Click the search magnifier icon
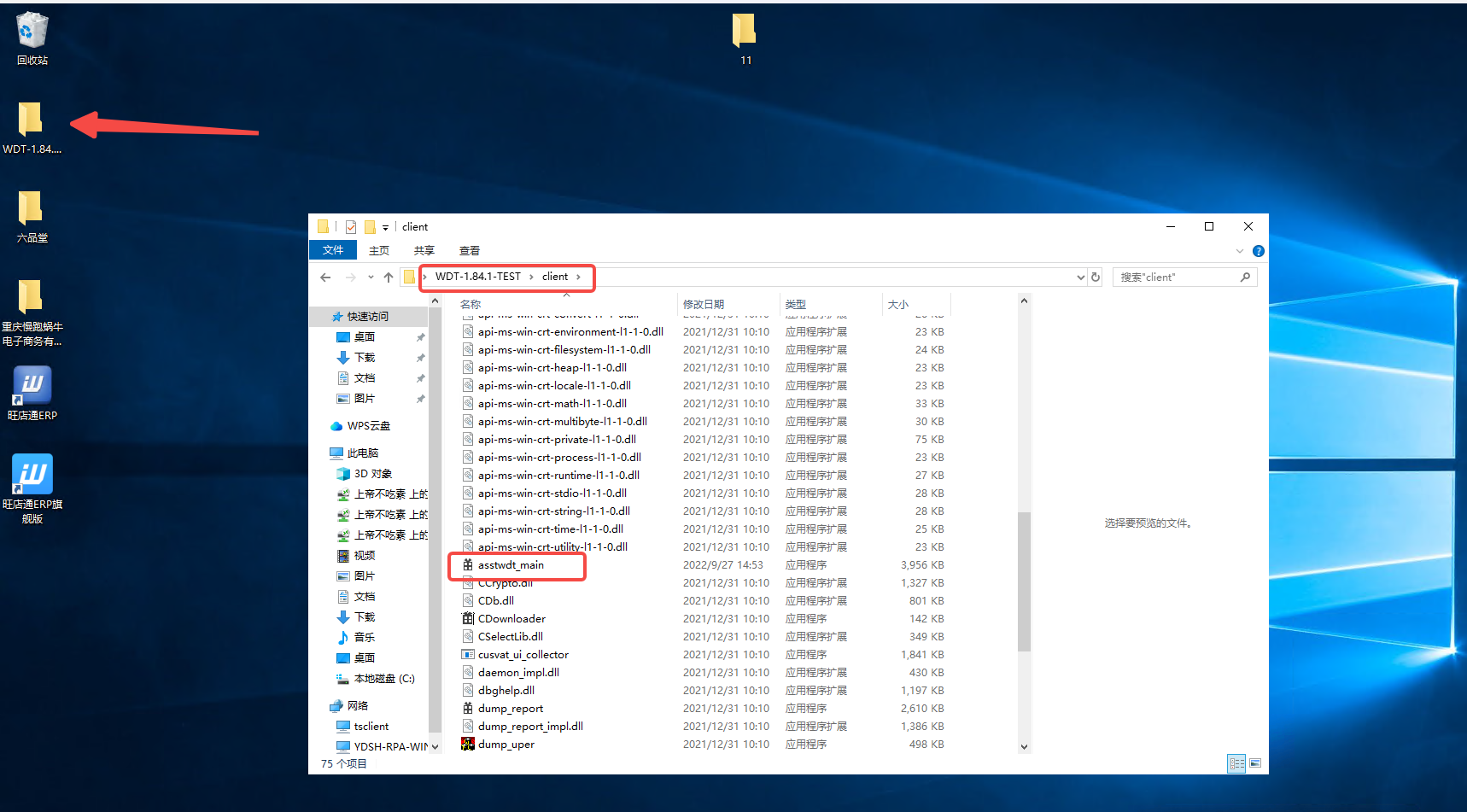1467x812 pixels. (x=1245, y=277)
